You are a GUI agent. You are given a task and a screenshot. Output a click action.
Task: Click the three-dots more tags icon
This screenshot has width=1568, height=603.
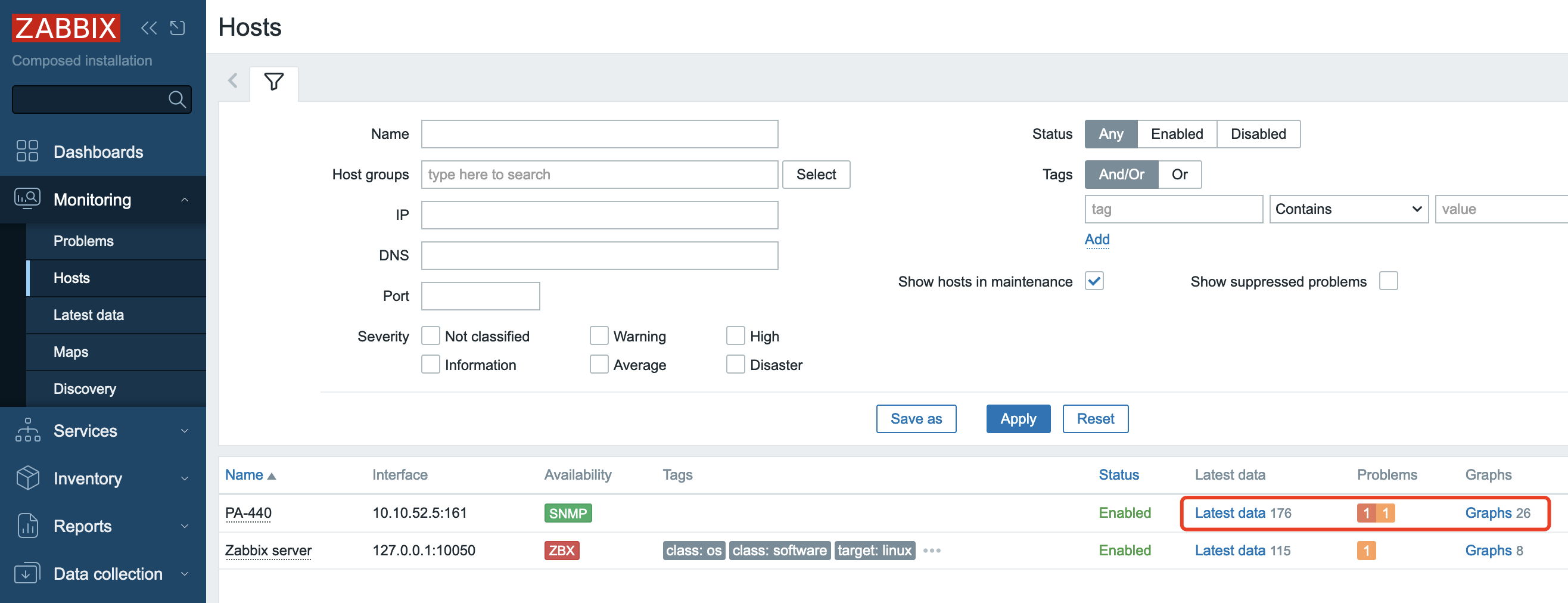pos(931,551)
